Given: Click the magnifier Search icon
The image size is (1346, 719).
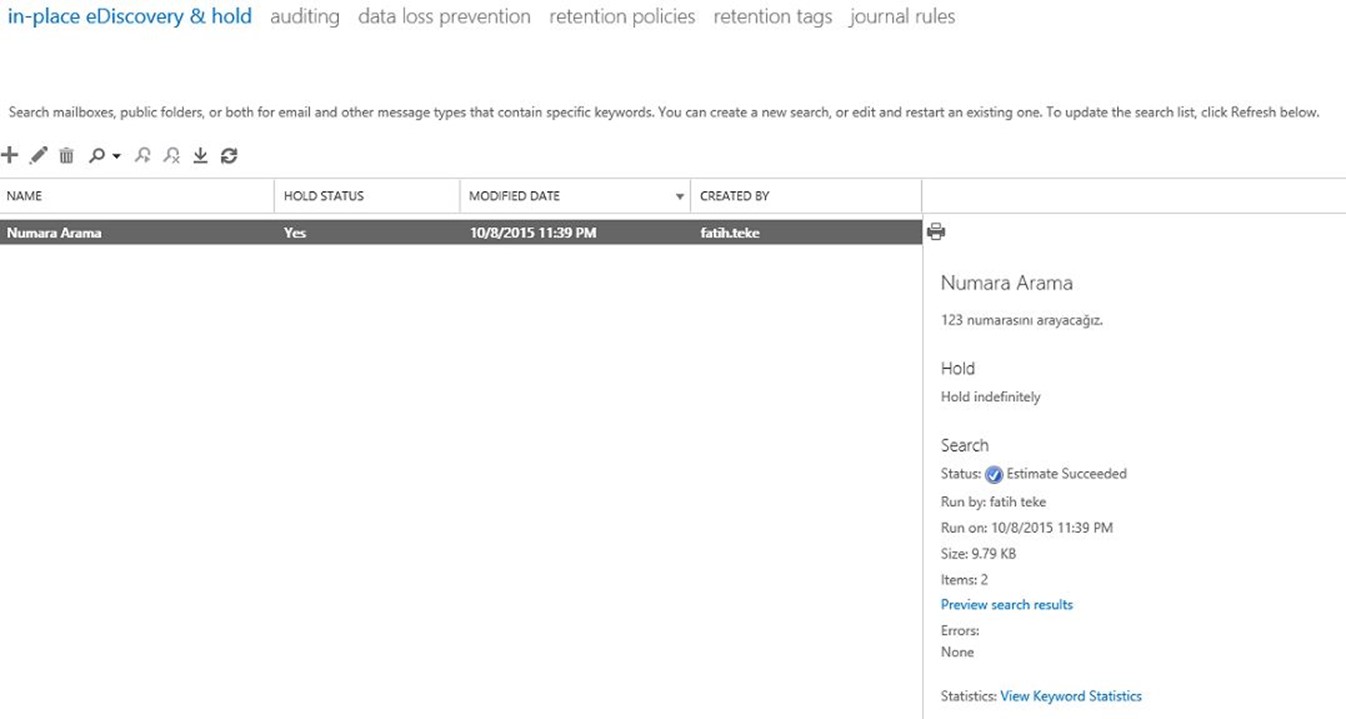Looking at the screenshot, I should [x=98, y=155].
